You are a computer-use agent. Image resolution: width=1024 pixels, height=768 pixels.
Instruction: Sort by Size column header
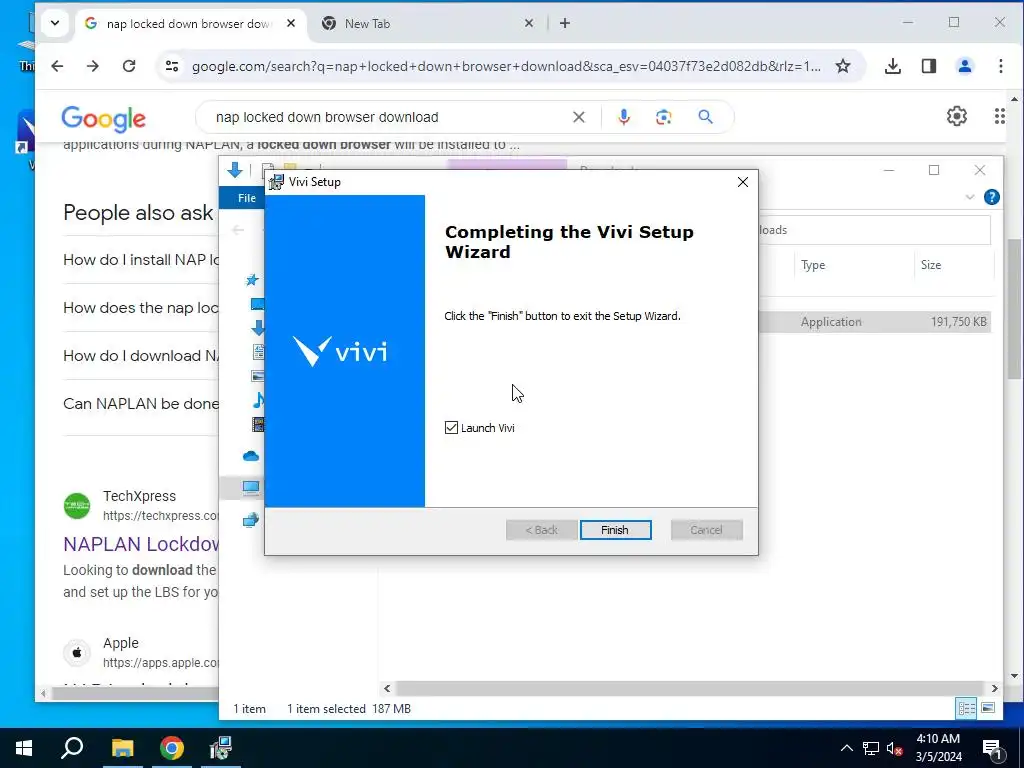[x=931, y=265]
